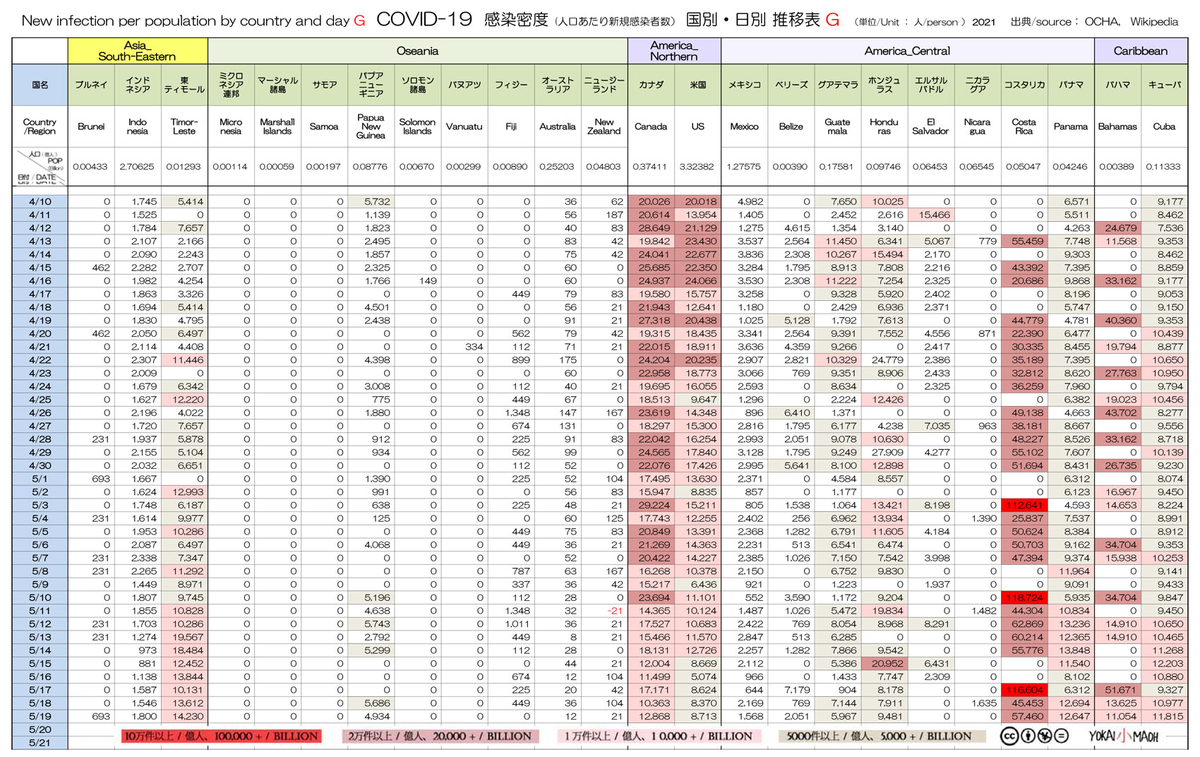
Task: Click the COVID-19 title text
Action: [x=424, y=19]
